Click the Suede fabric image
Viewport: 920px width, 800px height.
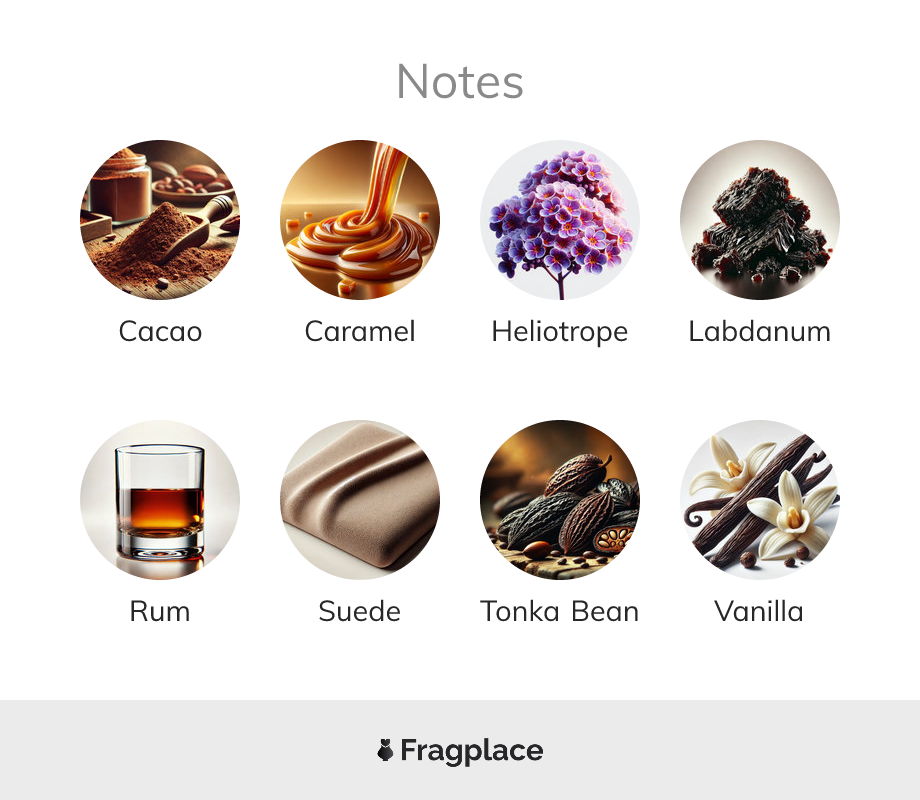tap(360, 499)
